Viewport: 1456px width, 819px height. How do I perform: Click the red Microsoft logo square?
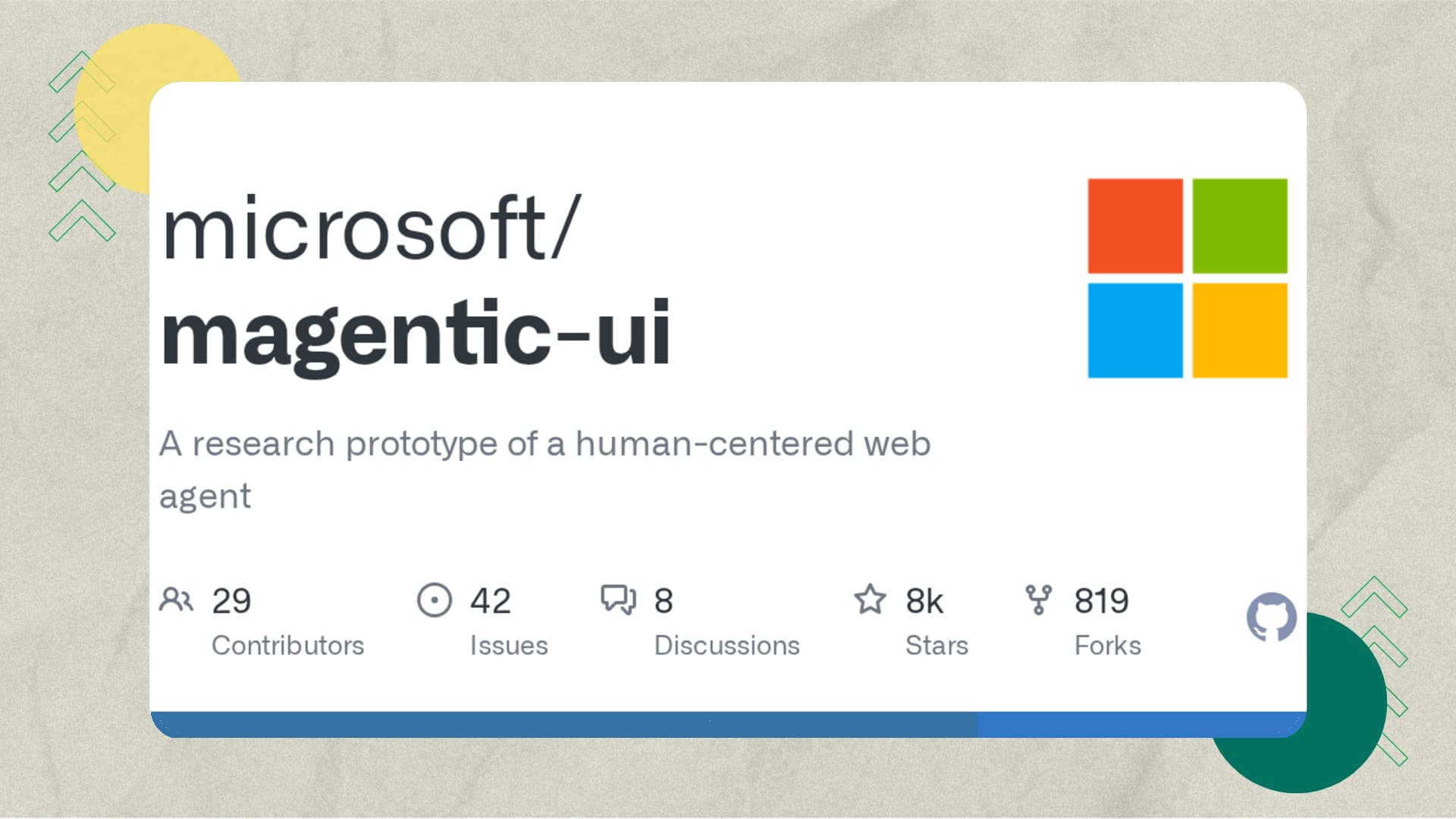click(x=1135, y=226)
